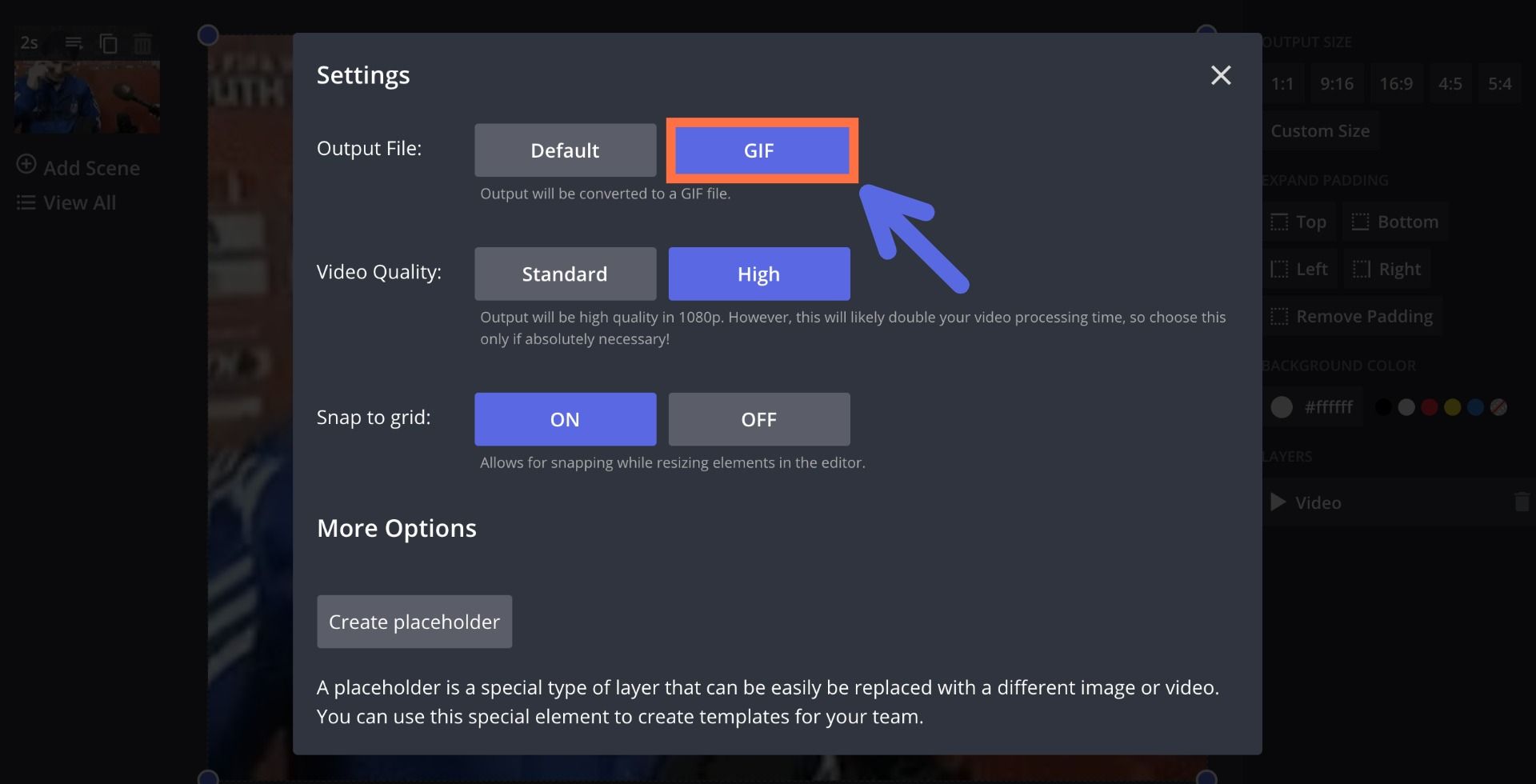Set Output File to GIF

(x=758, y=150)
